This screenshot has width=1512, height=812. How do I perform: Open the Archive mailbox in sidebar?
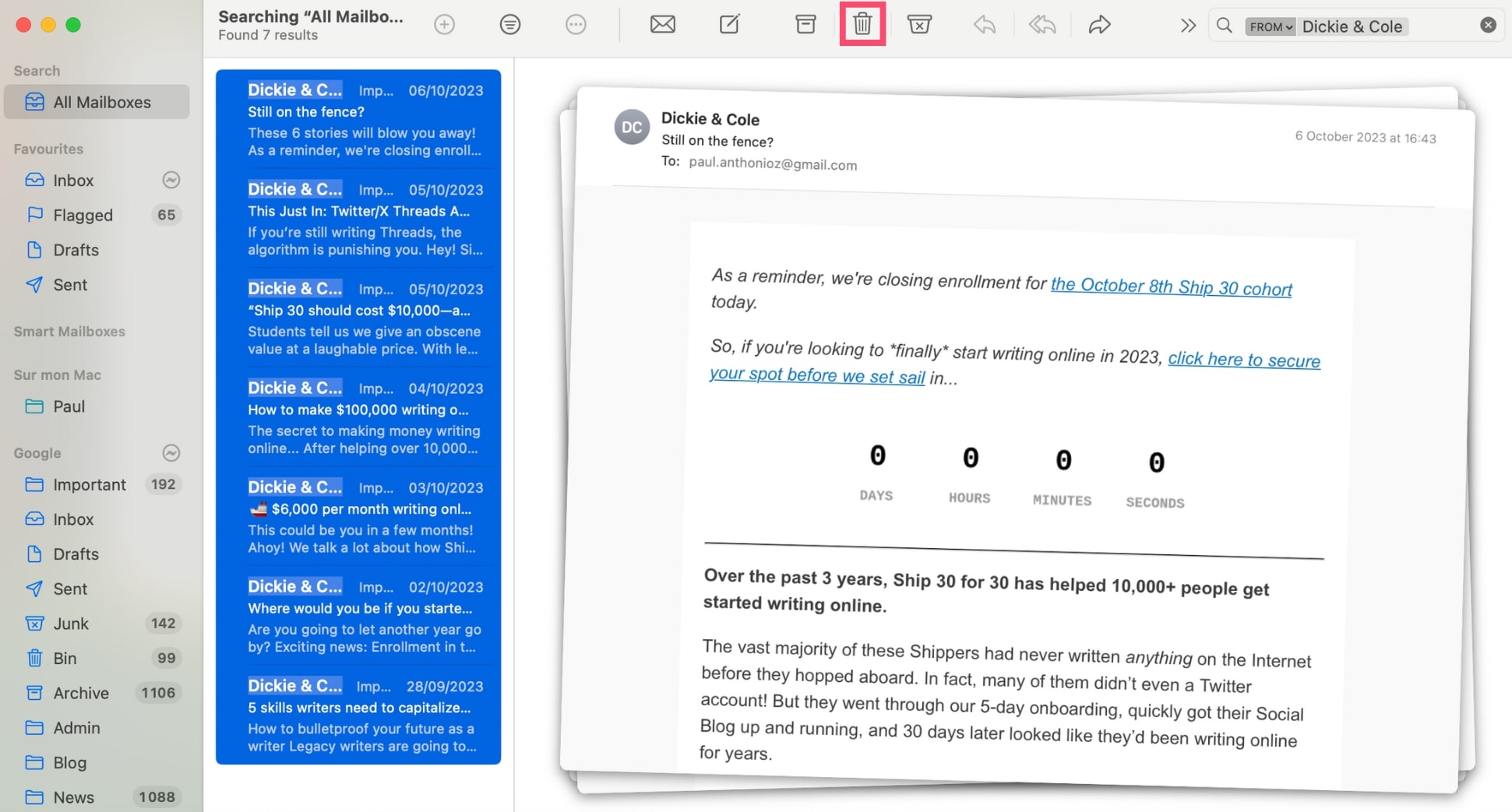pos(81,693)
